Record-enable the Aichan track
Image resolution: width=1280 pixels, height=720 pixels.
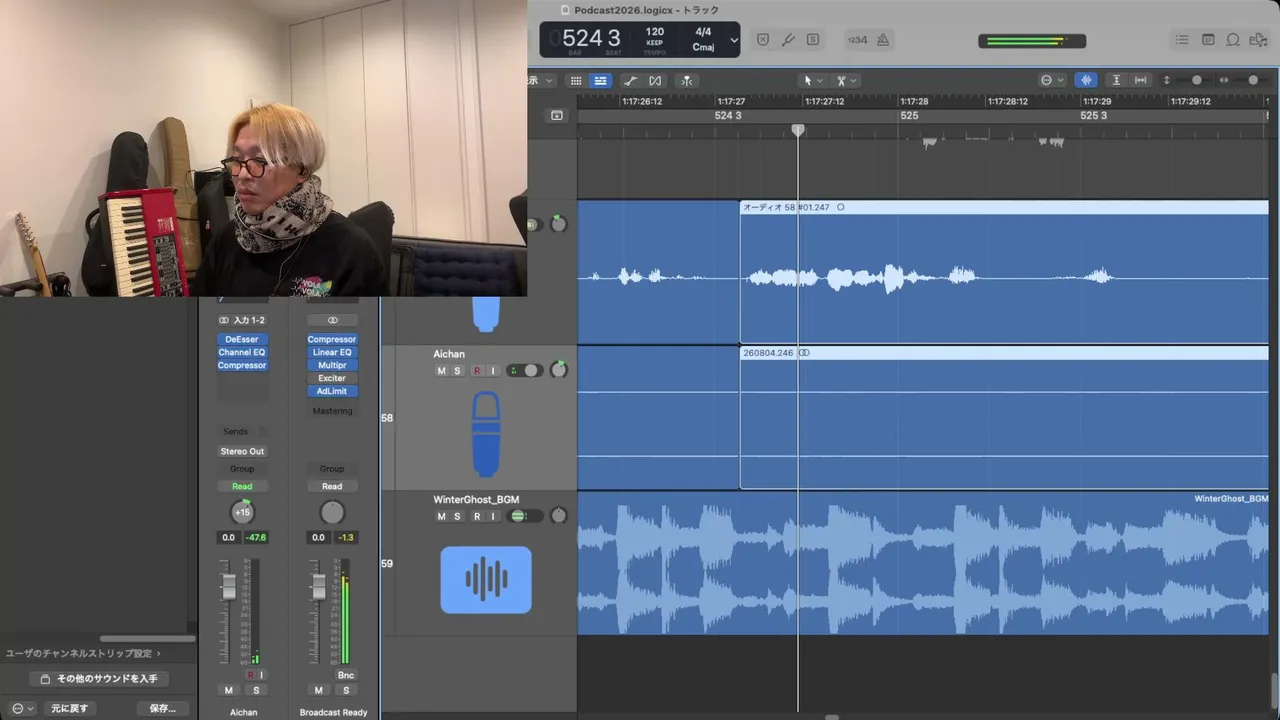click(x=476, y=371)
